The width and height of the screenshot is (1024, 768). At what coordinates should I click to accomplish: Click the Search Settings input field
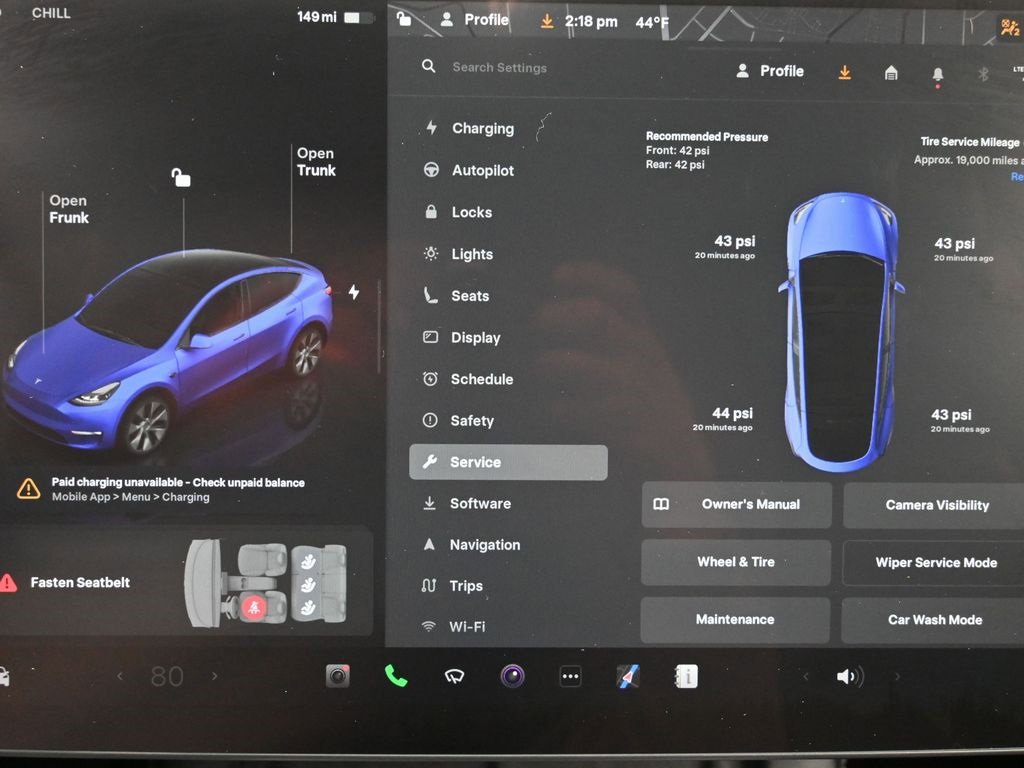[x=500, y=67]
